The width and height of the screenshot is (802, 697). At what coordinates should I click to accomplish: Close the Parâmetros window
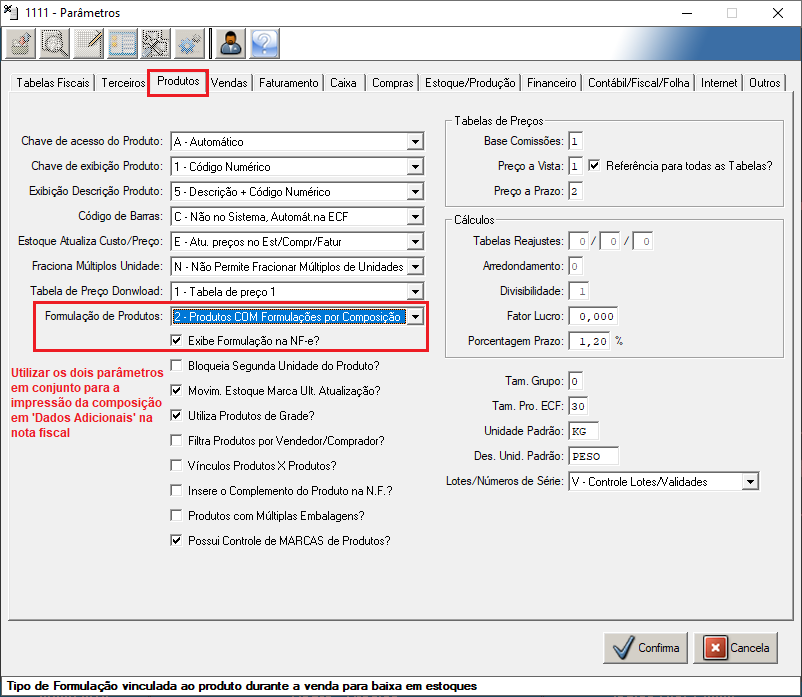coord(777,13)
